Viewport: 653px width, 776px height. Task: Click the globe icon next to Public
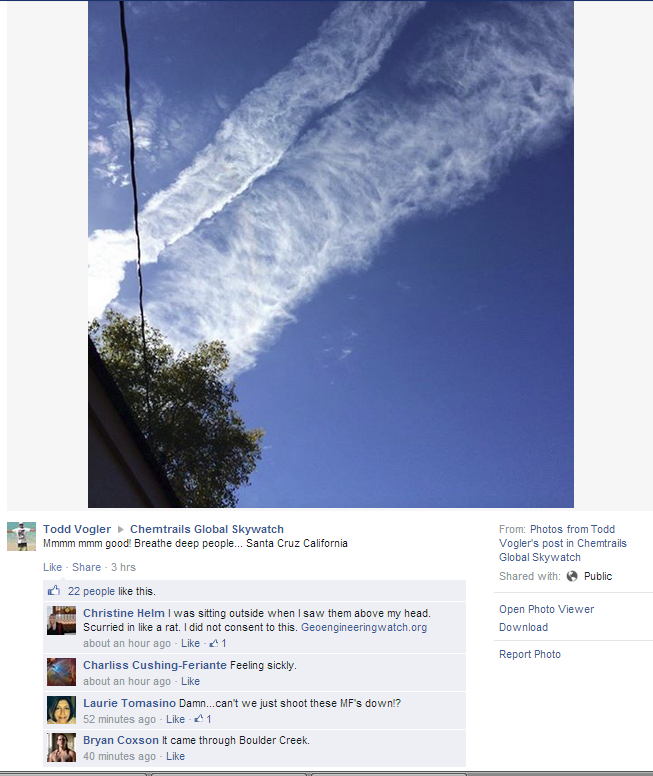[x=572, y=576]
